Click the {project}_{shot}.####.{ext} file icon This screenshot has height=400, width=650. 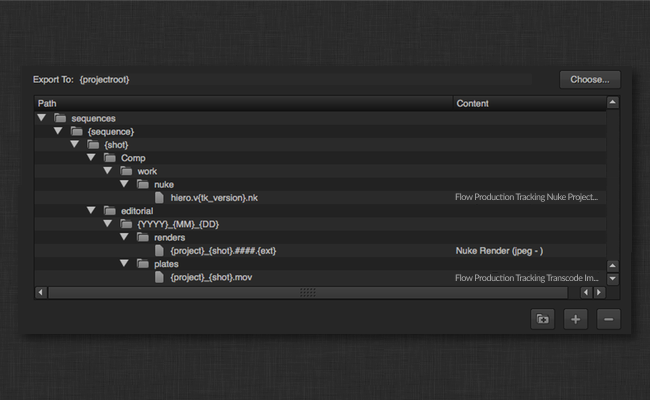coord(159,251)
